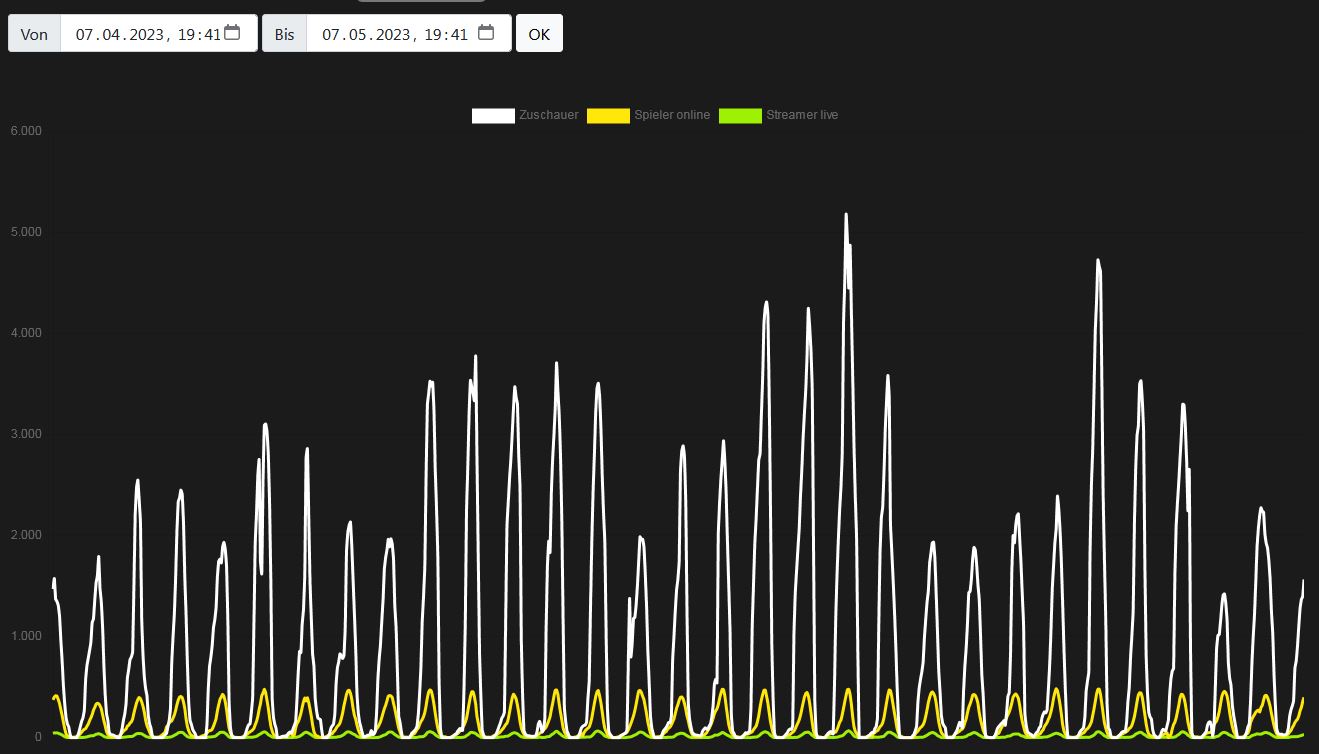The width and height of the screenshot is (1319, 754).
Task: Click the Von label
Action: (34, 34)
